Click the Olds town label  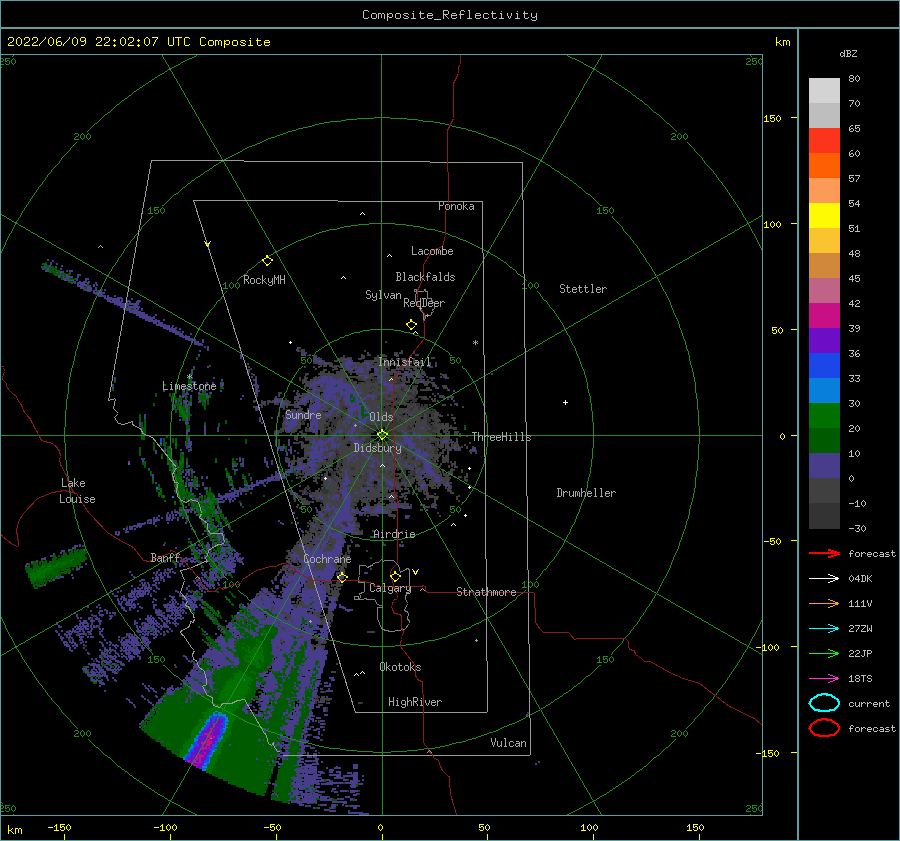381,417
